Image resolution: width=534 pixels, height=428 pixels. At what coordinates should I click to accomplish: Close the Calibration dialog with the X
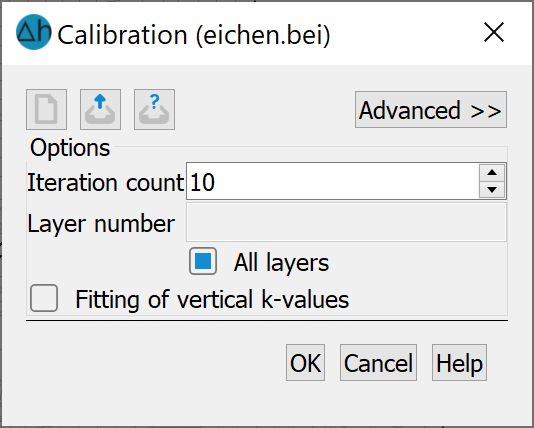point(494,33)
